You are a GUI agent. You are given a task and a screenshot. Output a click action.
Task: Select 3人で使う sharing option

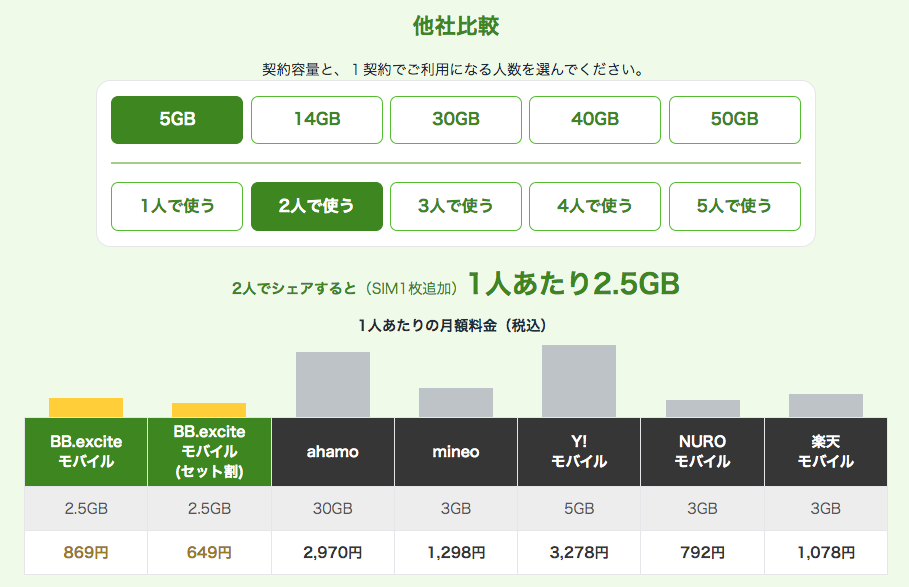pyautogui.click(x=456, y=206)
